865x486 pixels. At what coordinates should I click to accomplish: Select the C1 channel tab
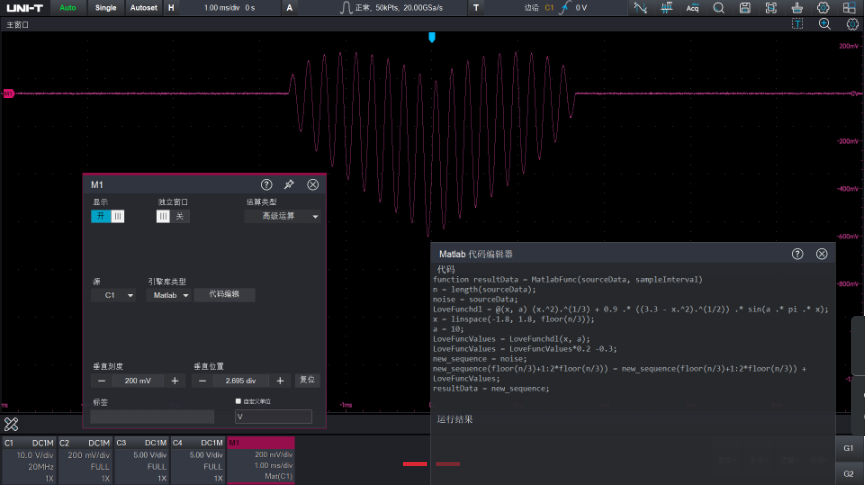click(29, 461)
